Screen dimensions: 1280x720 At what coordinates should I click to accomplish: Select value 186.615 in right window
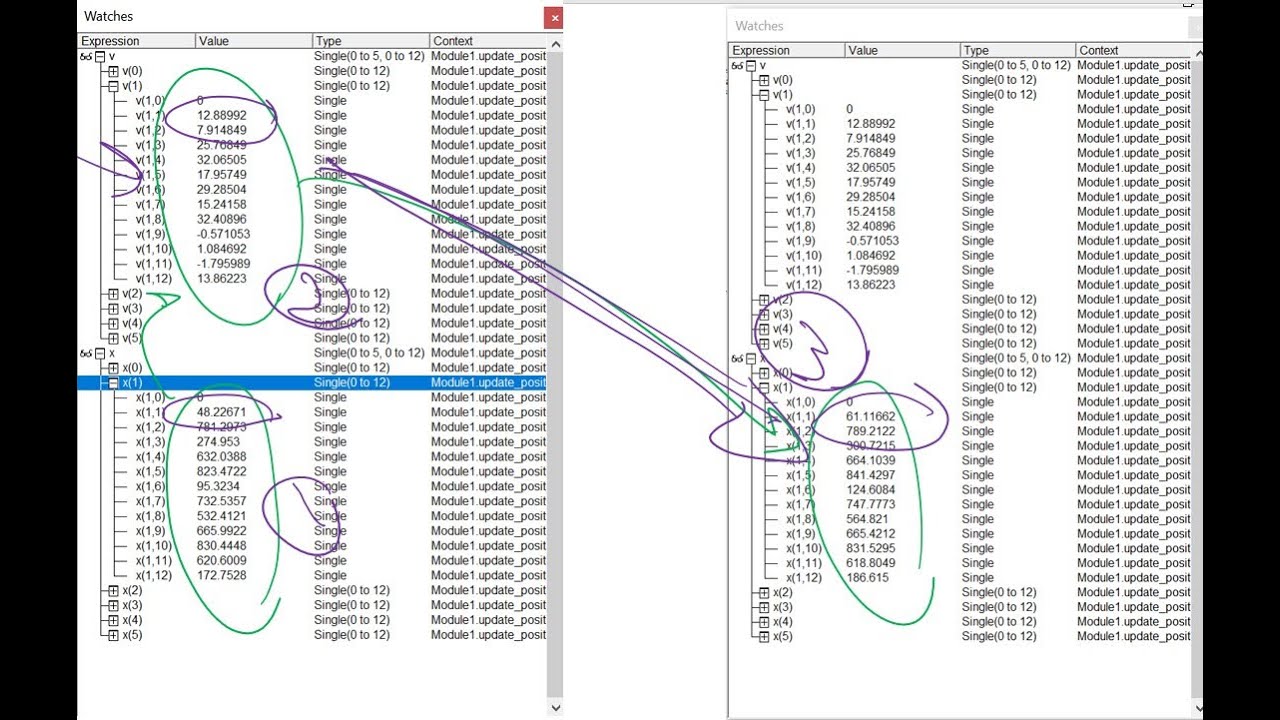coord(868,578)
